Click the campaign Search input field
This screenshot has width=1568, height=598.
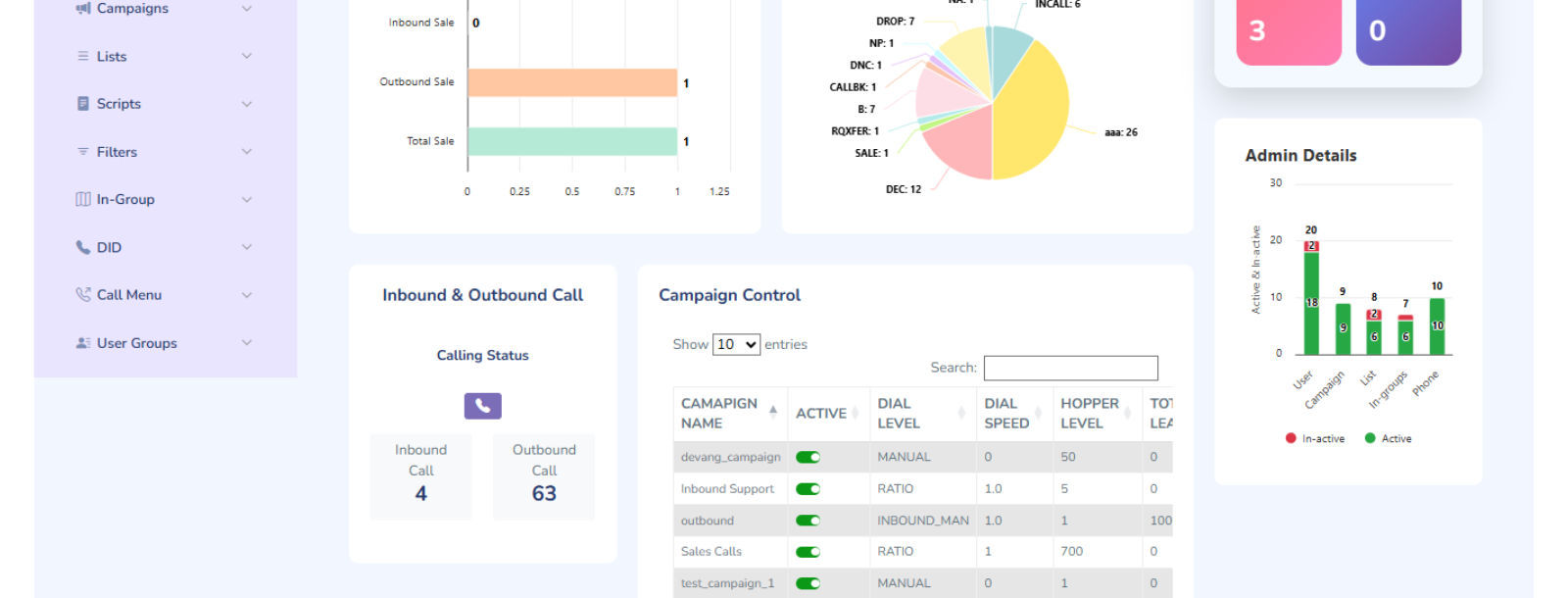click(1070, 369)
